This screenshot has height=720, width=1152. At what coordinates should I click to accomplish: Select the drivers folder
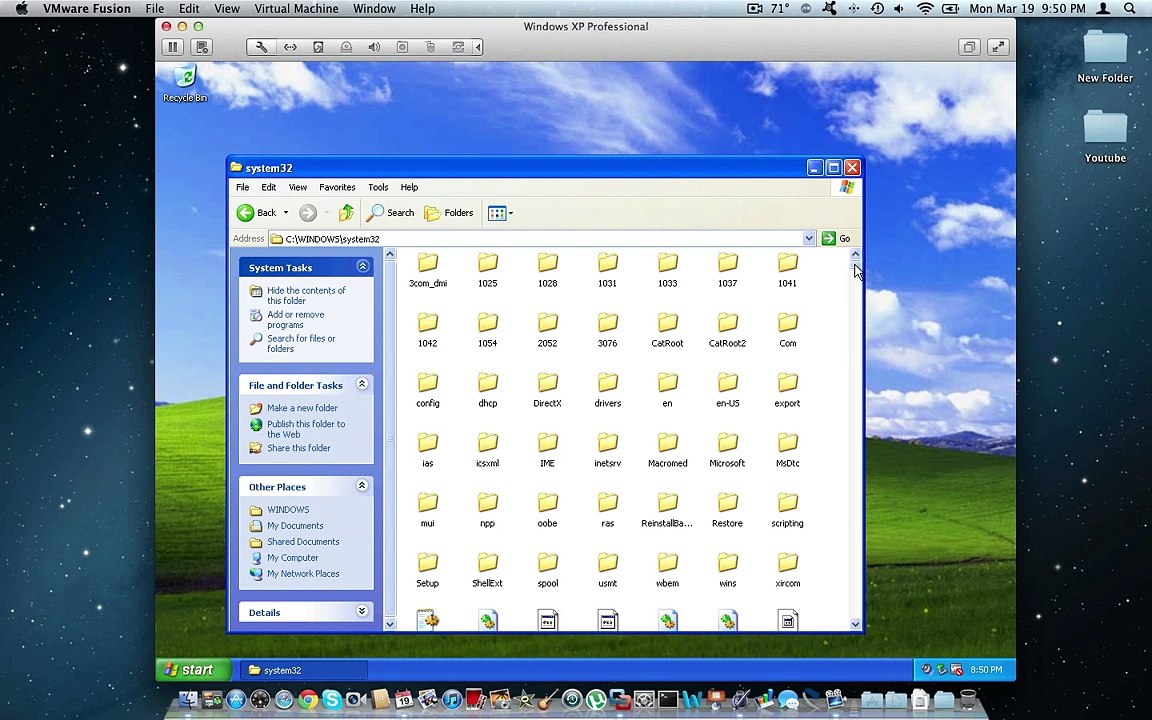pyautogui.click(x=608, y=389)
